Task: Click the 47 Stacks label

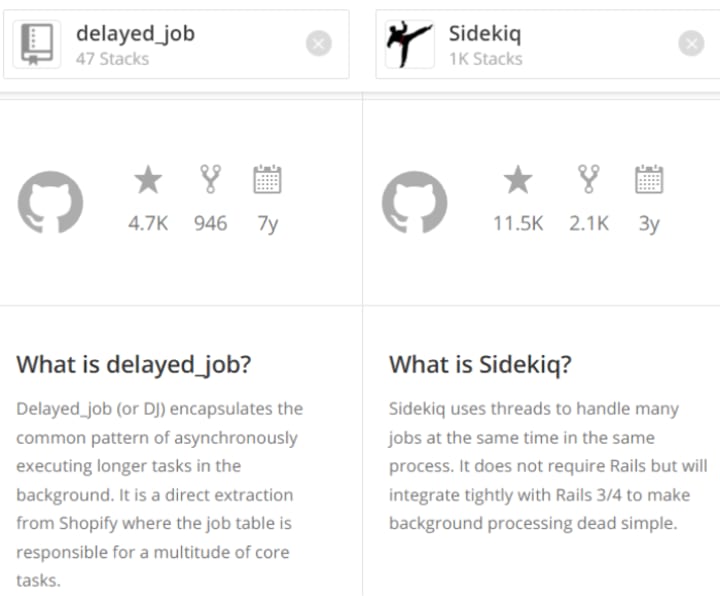Action: coord(112,59)
